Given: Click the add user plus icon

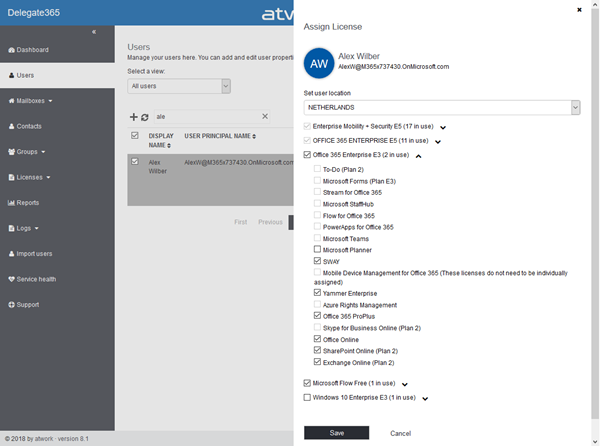Looking at the screenshot, I should pyautogui.click(x=133, y=117).
